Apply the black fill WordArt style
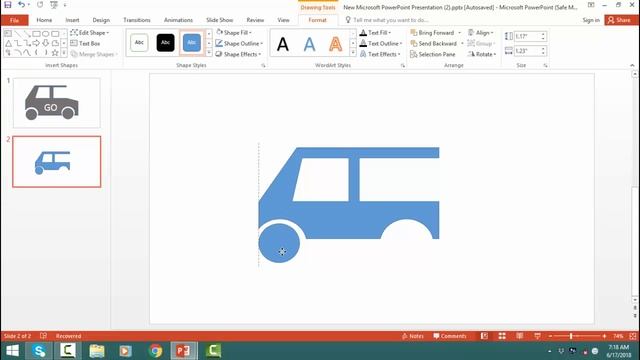Viewport: 640px width, 360px height. click(x=283, y=44)
